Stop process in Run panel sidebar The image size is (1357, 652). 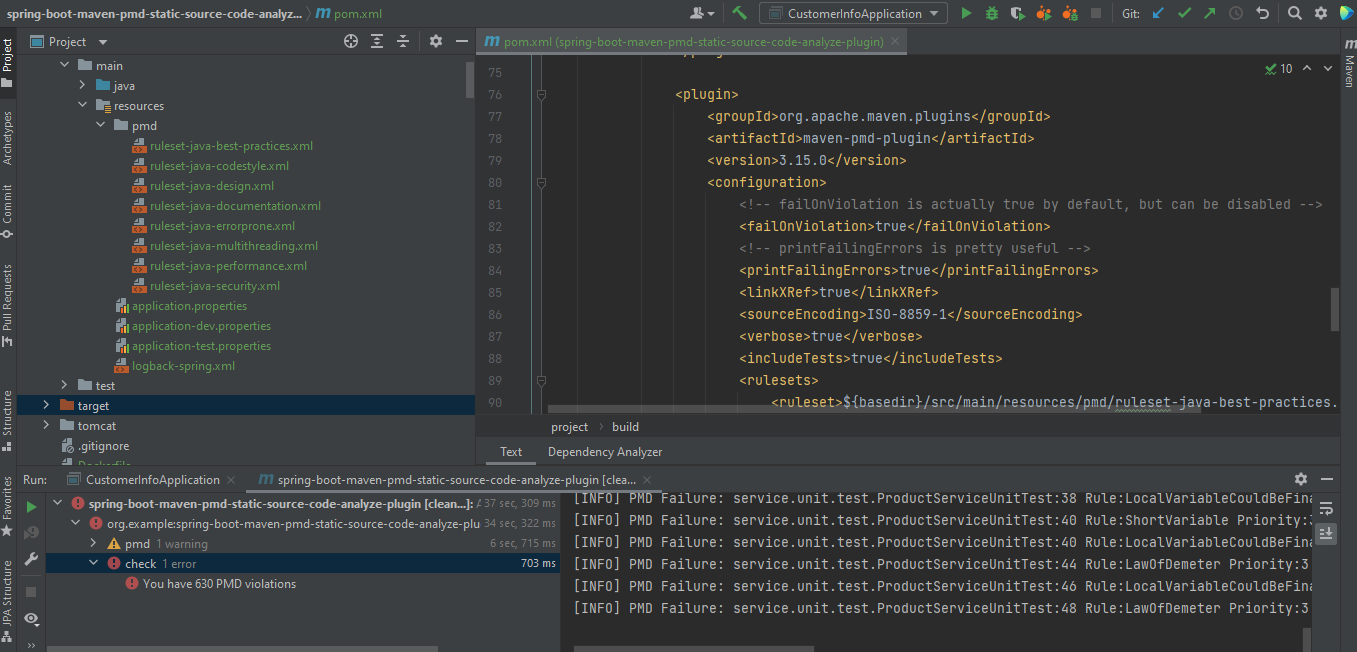(31, 592)
